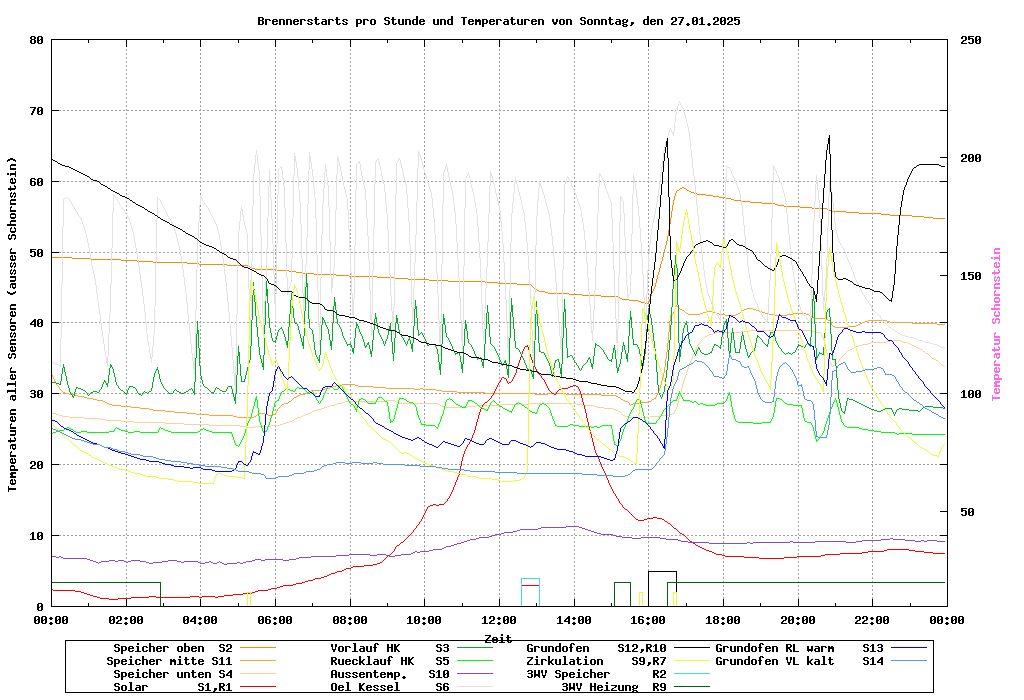The image size is (1024, 700).
Task: Click the 12:00 tick on the time axis
Action: click(x=499, y=620)
